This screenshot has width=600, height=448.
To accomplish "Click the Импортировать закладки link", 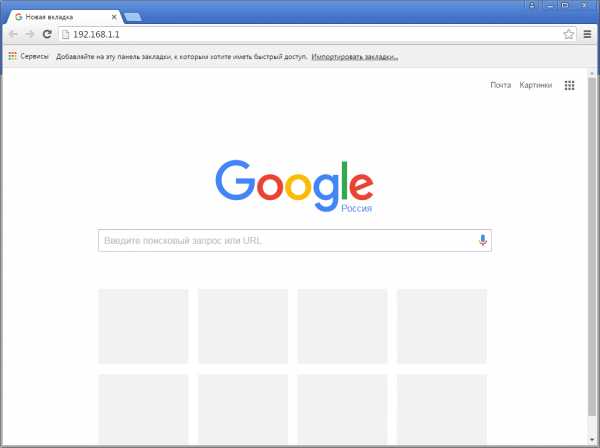I will (355, 57).
